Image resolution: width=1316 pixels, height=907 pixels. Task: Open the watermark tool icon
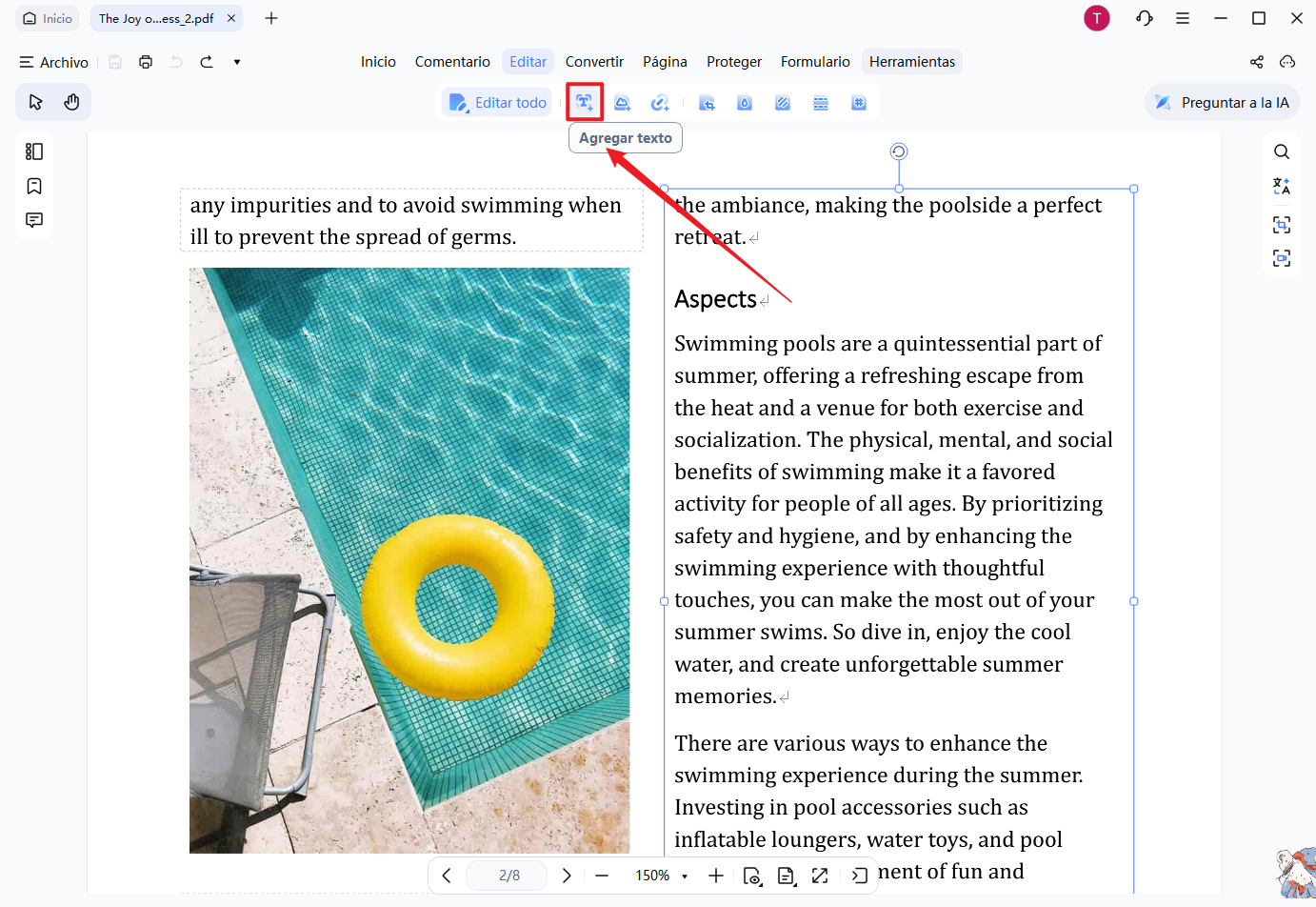[x=745, y=103]
